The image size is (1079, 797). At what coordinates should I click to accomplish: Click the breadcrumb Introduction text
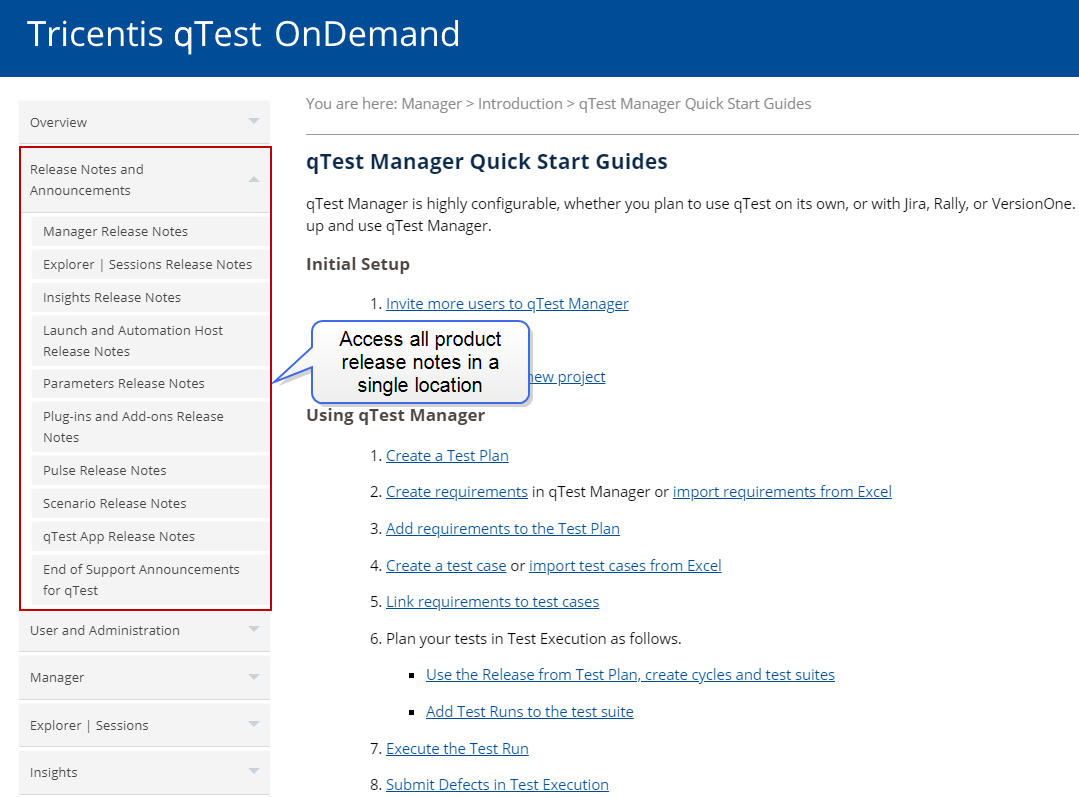pyautogui.click(x=520, y=104)
